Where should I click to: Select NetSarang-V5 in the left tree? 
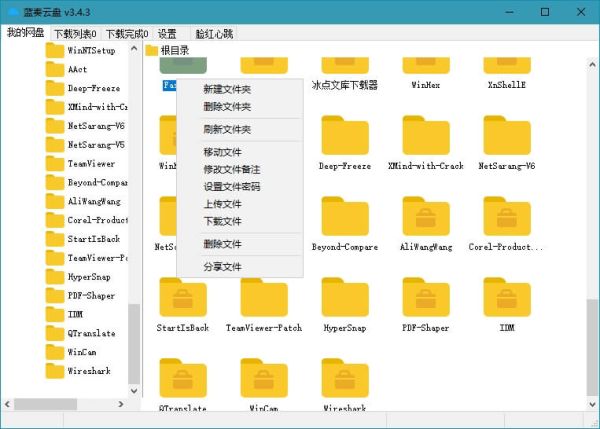click(85, 145)
